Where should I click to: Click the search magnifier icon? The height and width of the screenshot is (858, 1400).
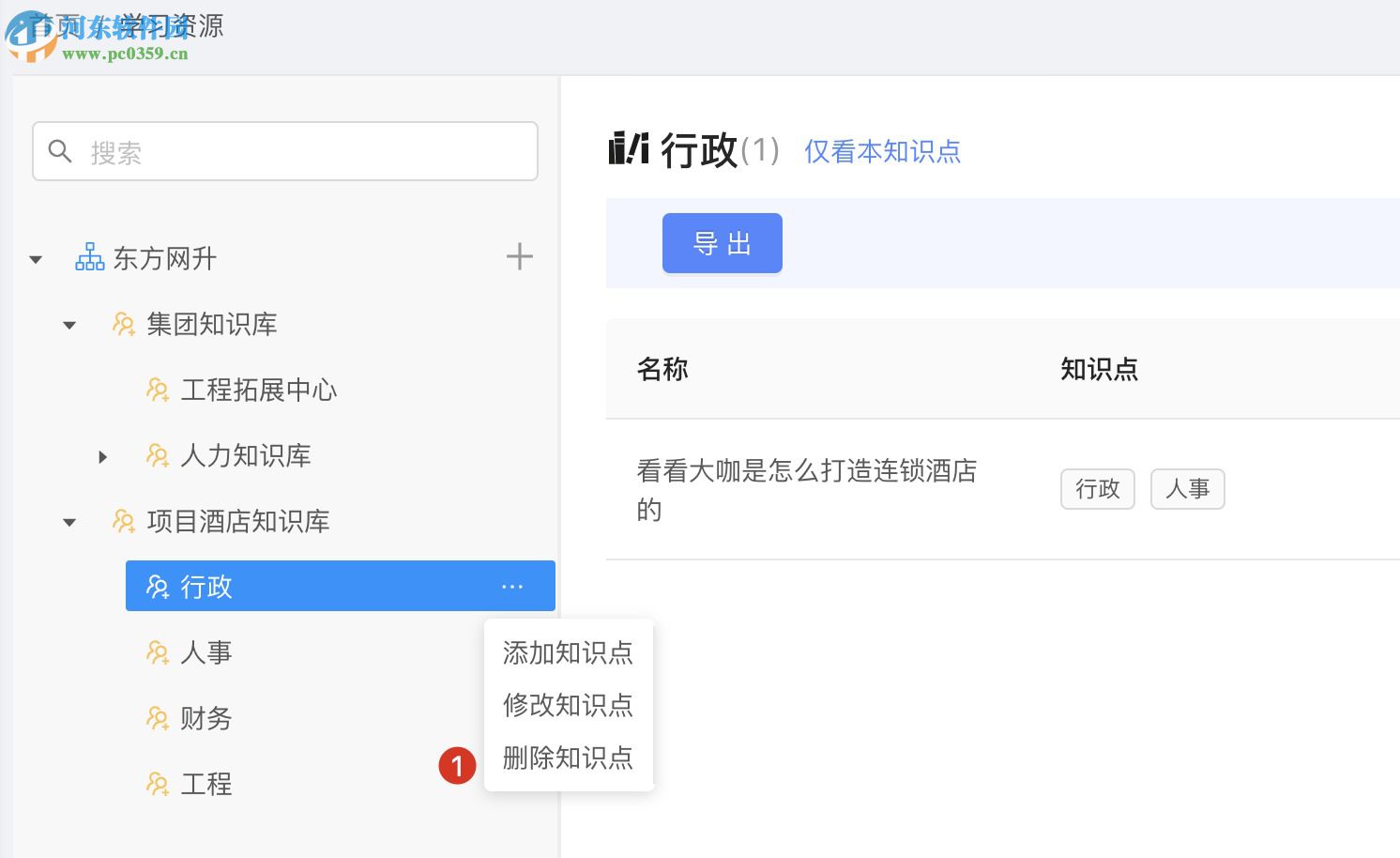click(x=60, y=151)
